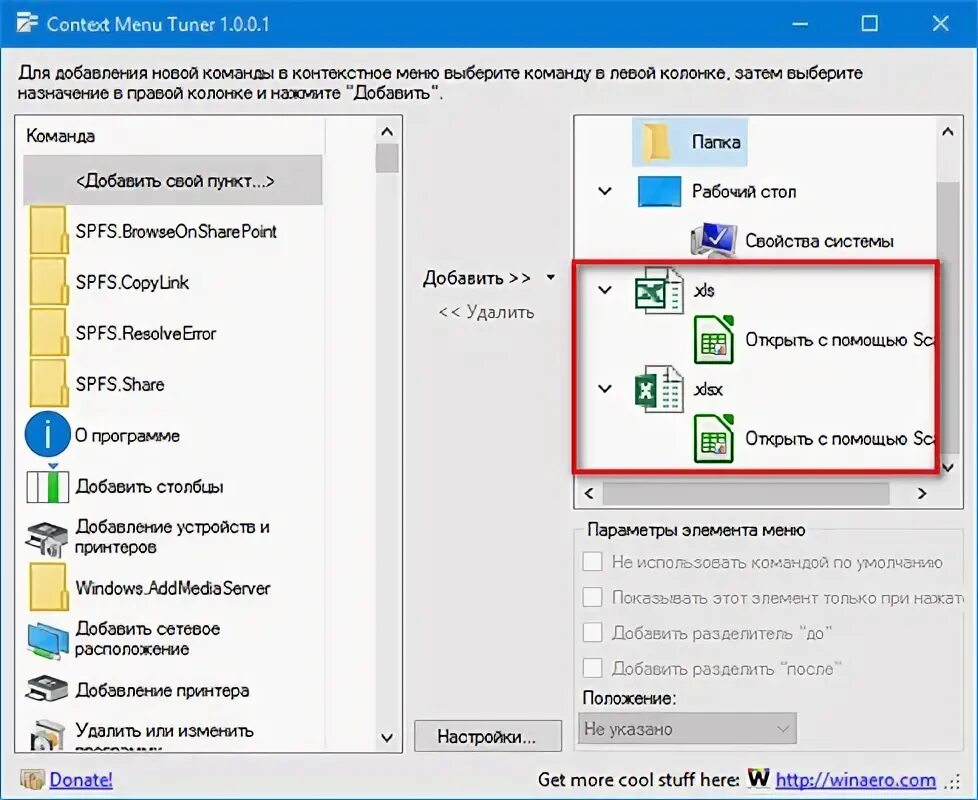
Task: Click the Добавление устройств и принтеров icon
Action: tap(47, 537)
